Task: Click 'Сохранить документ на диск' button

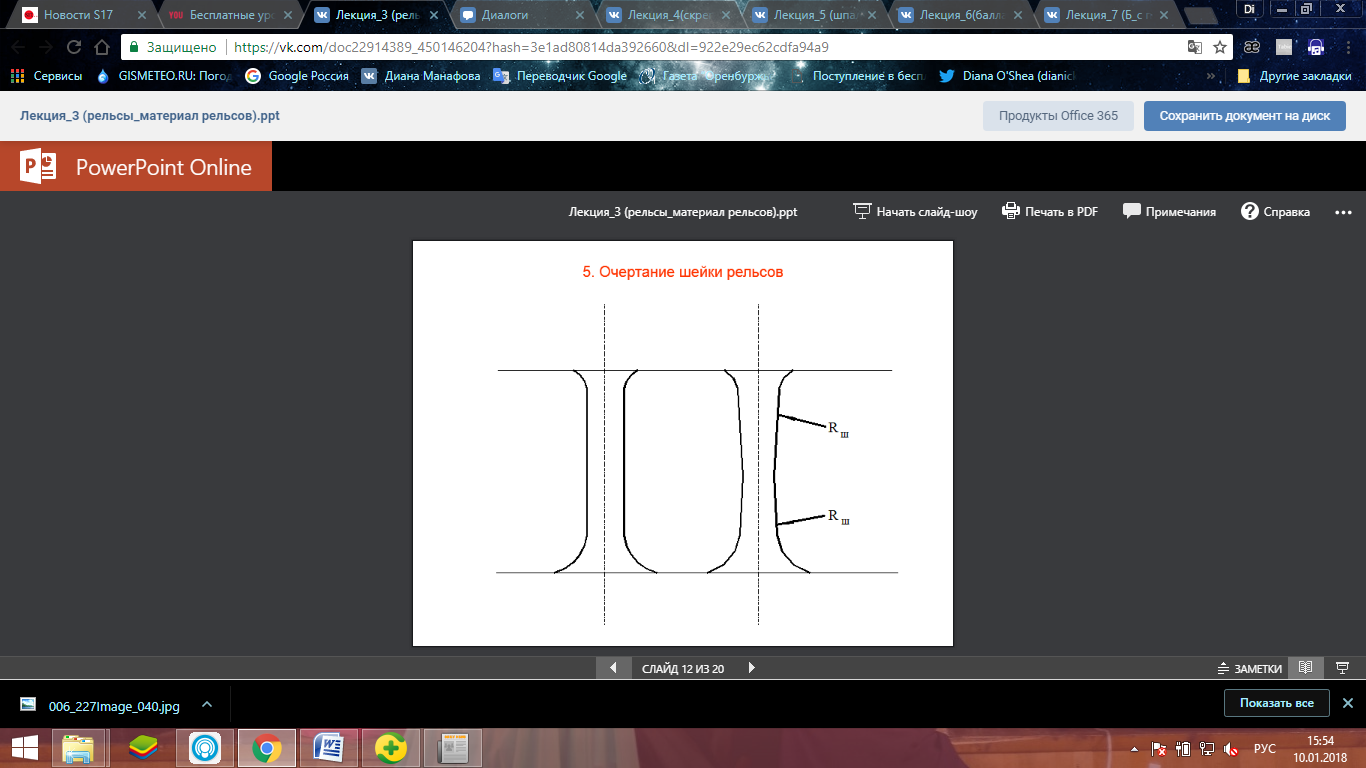Action: (1244, 116)
